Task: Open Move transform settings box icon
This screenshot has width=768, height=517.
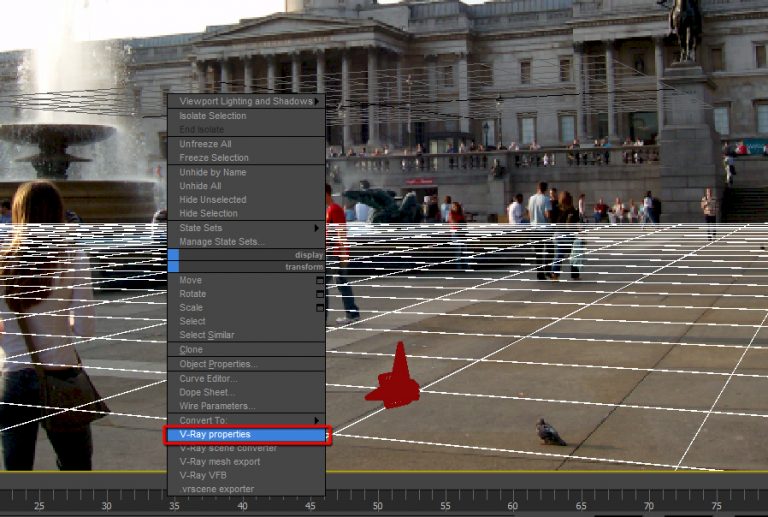Action: pyautogui.click(x=320, y=281)
